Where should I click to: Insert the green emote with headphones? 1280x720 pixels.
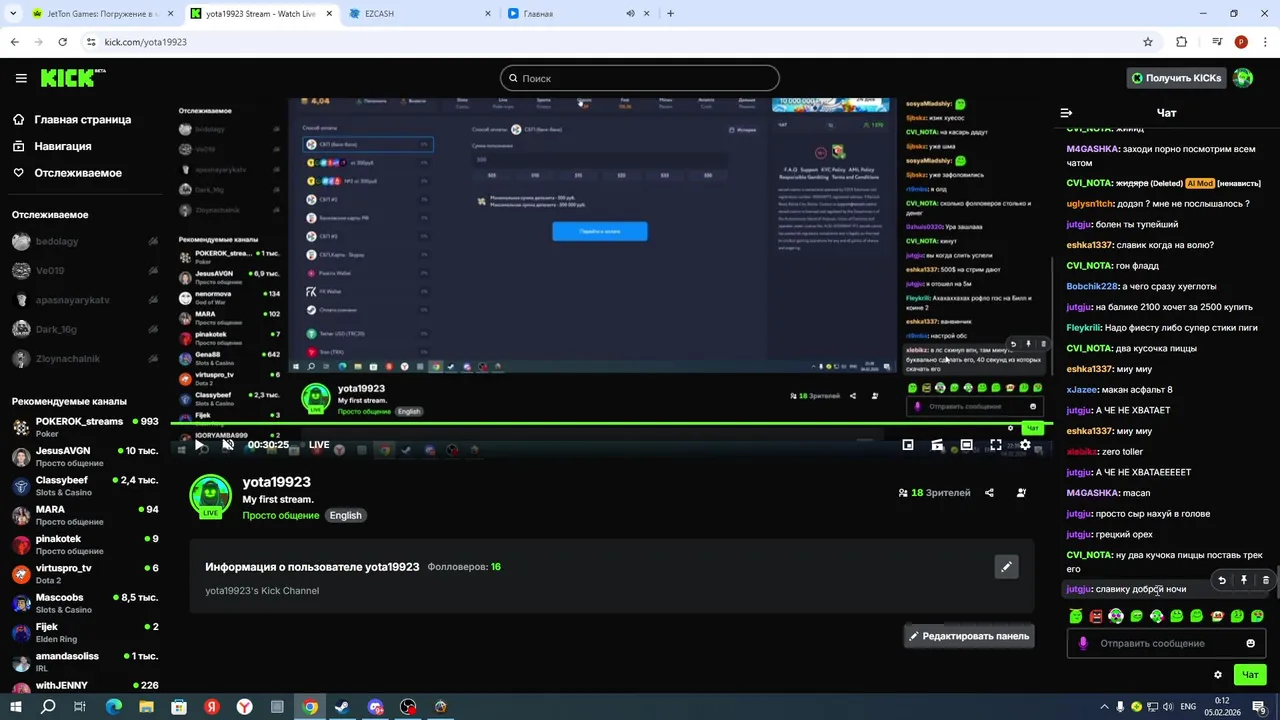click(x=1116, y=616)
